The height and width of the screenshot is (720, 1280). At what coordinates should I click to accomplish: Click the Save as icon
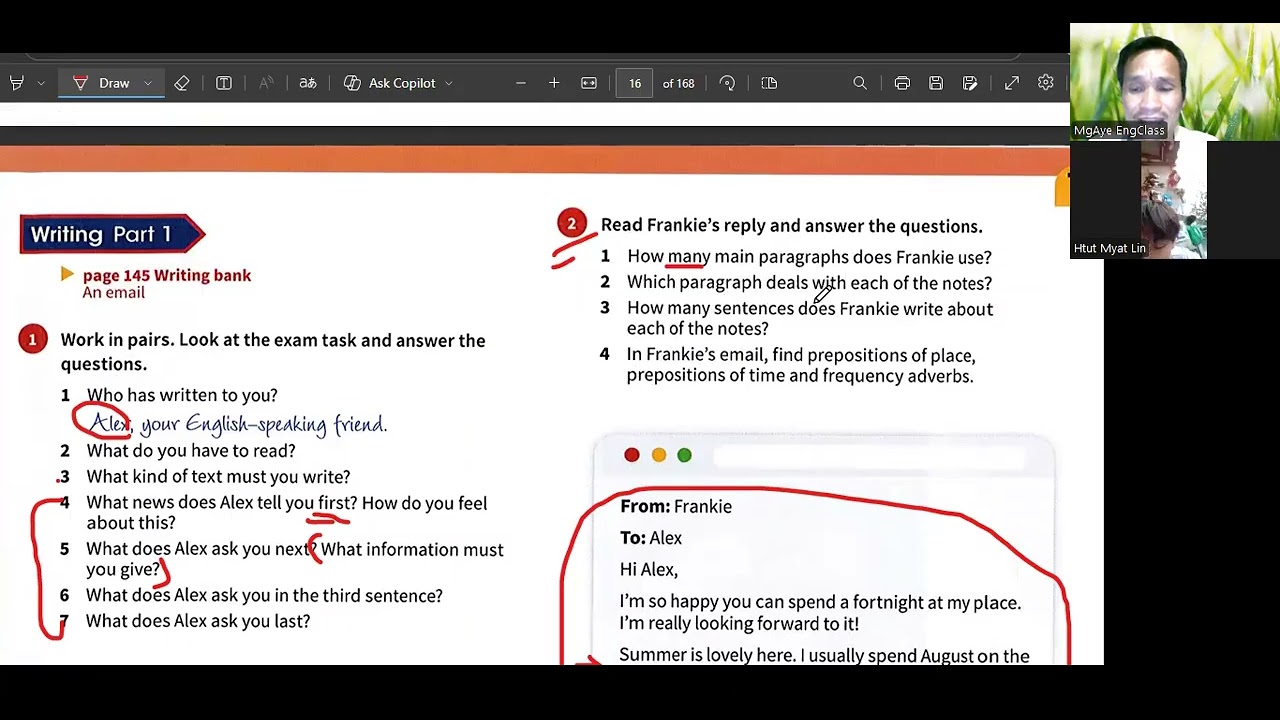(970, 83)
